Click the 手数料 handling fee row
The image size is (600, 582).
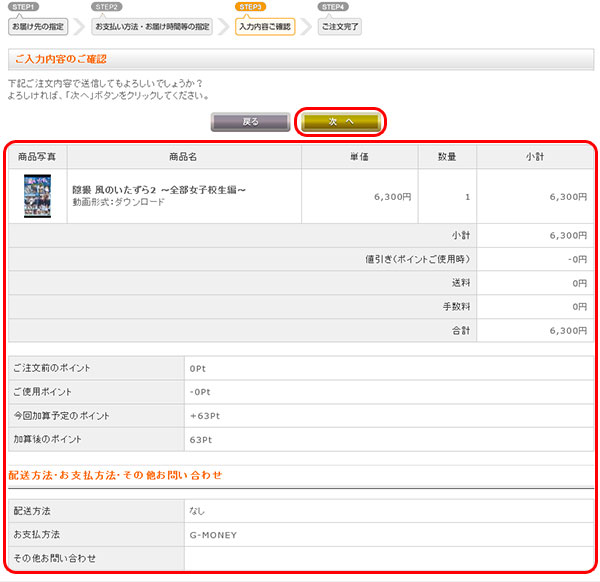pyautogui.click(x=300, y=307)
